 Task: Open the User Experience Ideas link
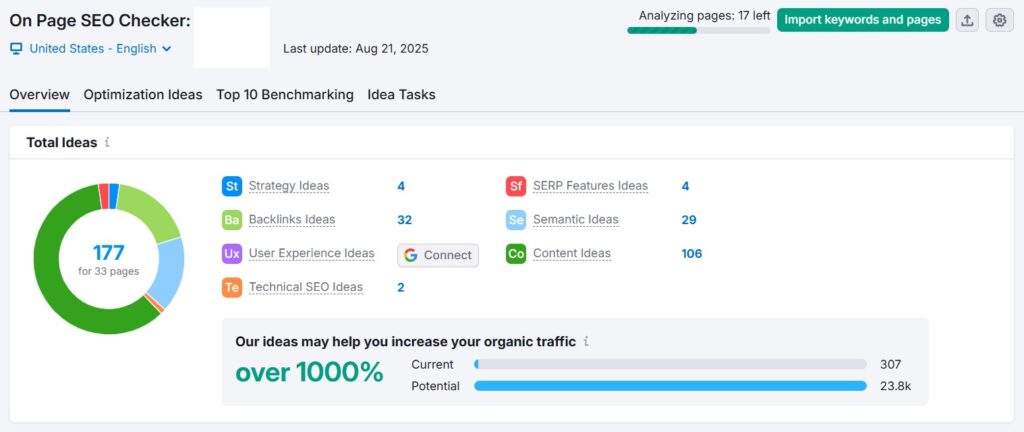coord(312,253)
